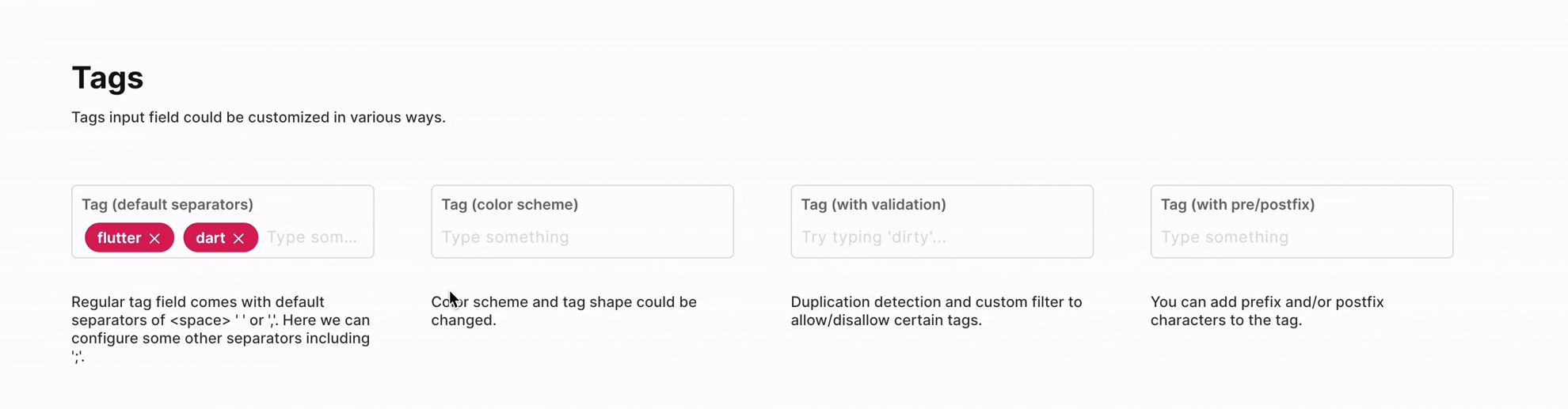
Task: Click the 'Tags input field could be customized' subtitle
Action: coord(258,117)
